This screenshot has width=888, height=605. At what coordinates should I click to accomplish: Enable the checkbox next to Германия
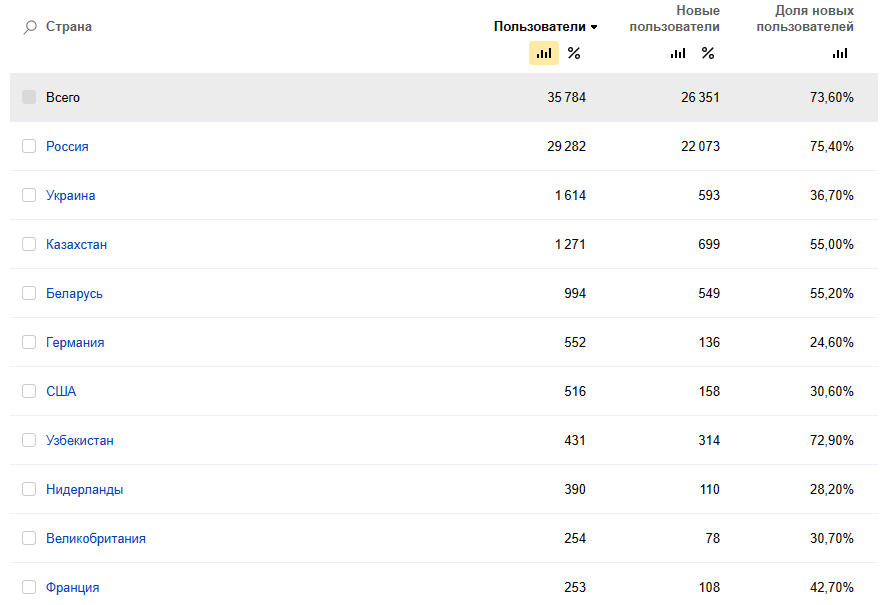click(29, 342)
